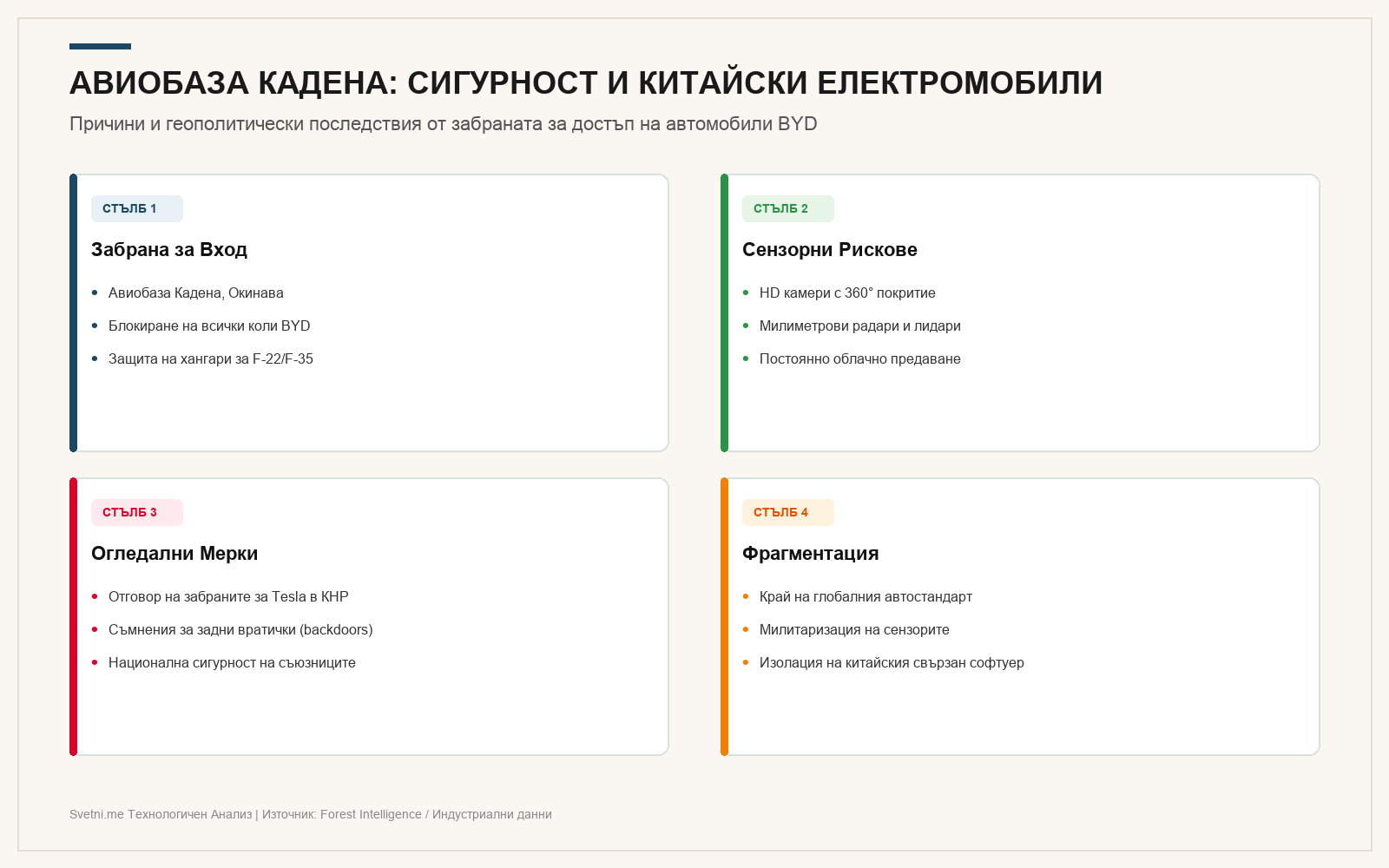This screenshot has height=868, width=1389.
Task: Click the 'СТЪЛБ 3' badge
Action: coord(137,512)
